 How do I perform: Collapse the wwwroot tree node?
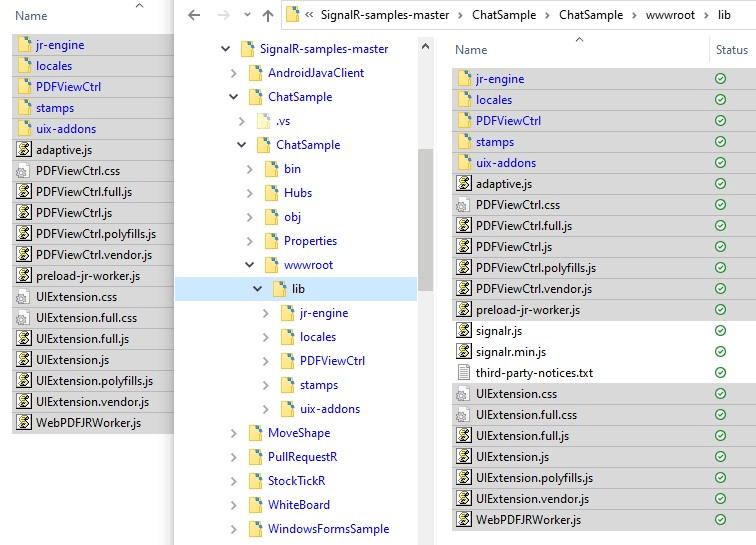coord(249,265)
